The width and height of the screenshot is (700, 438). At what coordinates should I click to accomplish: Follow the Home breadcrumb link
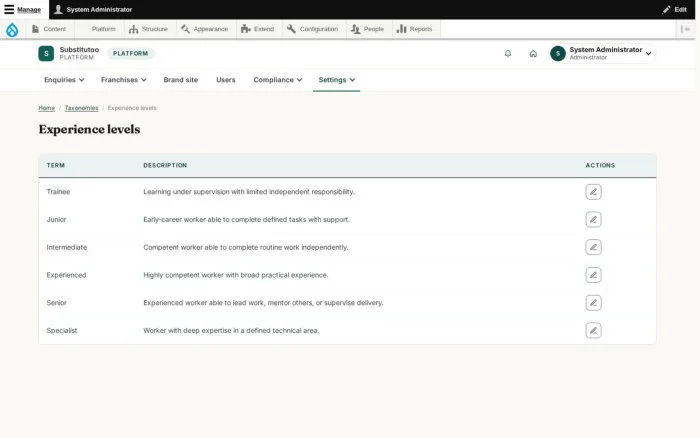[46, 108]
